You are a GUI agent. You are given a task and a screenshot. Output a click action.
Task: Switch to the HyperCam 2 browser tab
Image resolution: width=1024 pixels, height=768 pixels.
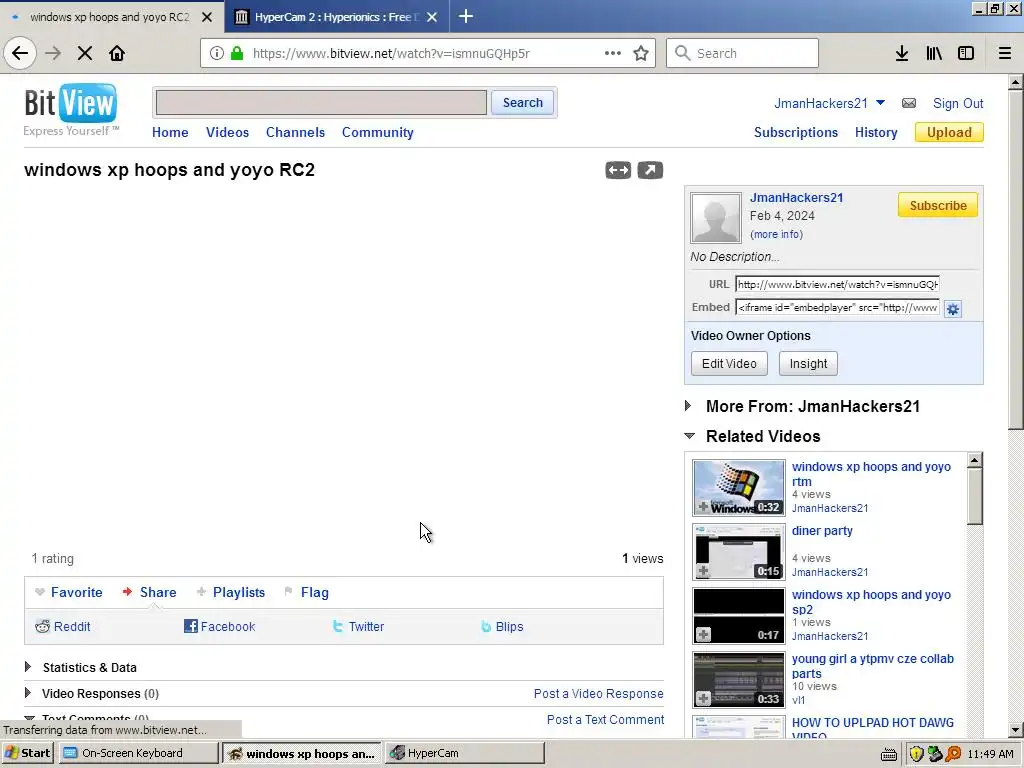coord(336,16)
